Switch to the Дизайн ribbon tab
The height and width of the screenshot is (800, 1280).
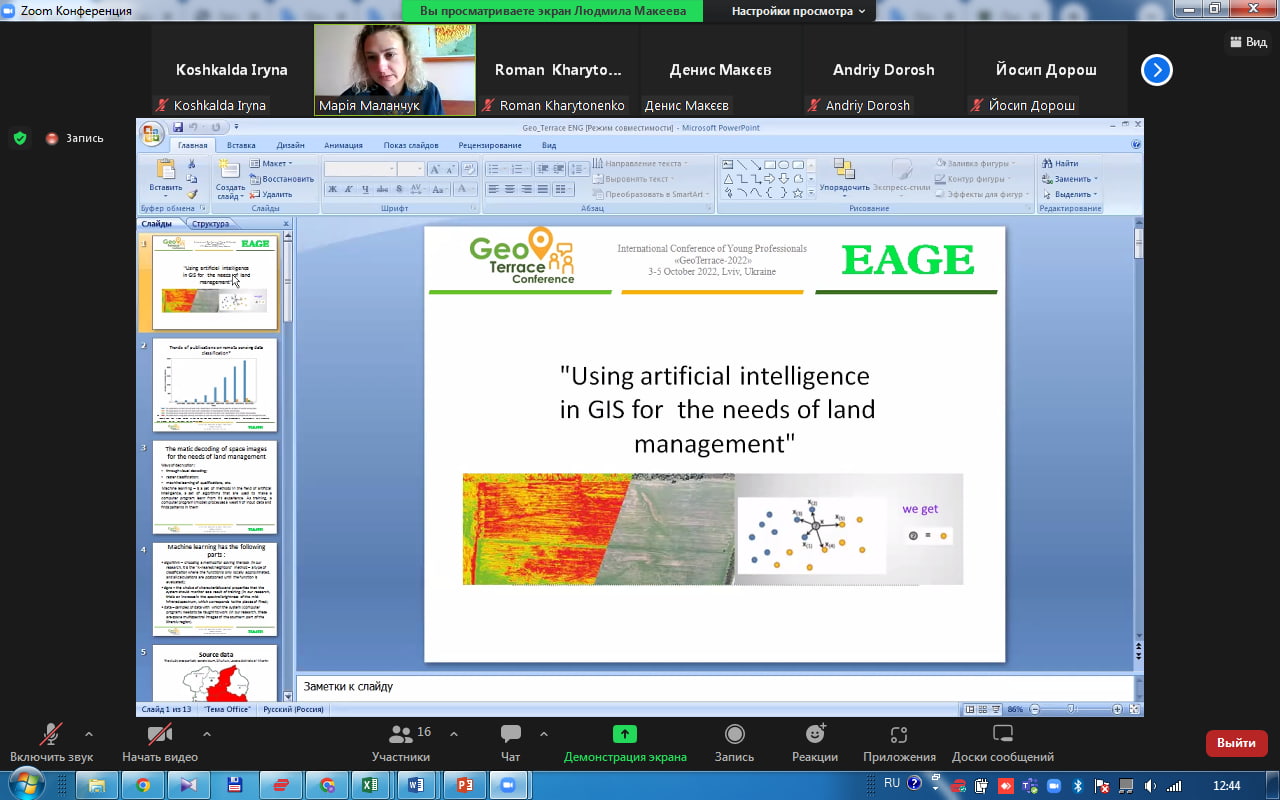(x=290, y=145)
